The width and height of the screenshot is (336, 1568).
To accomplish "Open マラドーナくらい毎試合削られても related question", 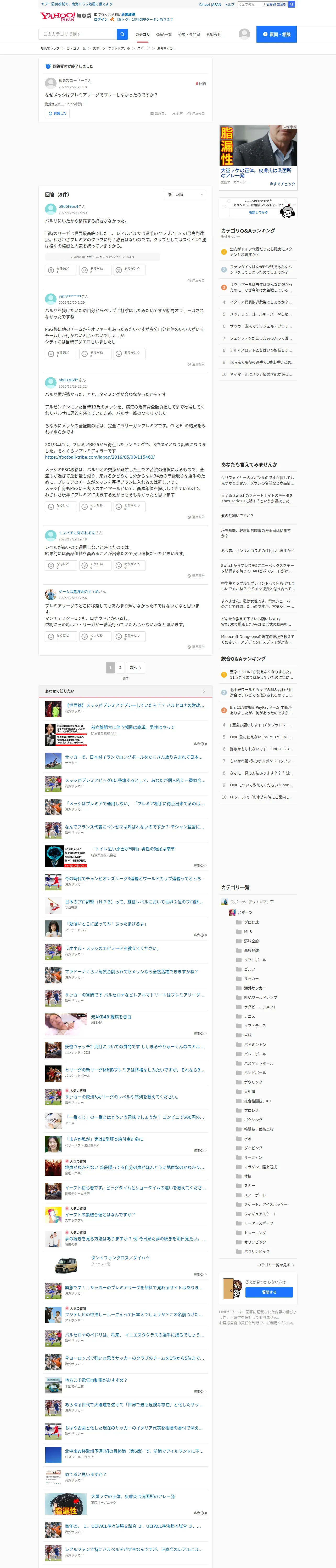I will coord(131,971).
